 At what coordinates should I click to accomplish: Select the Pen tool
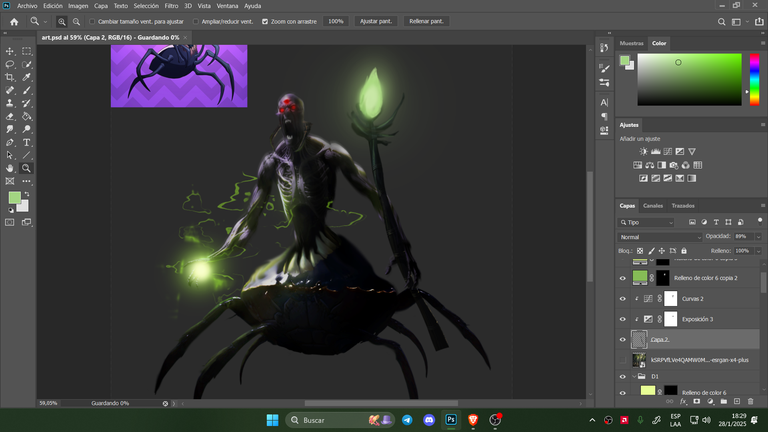point(10,142)
